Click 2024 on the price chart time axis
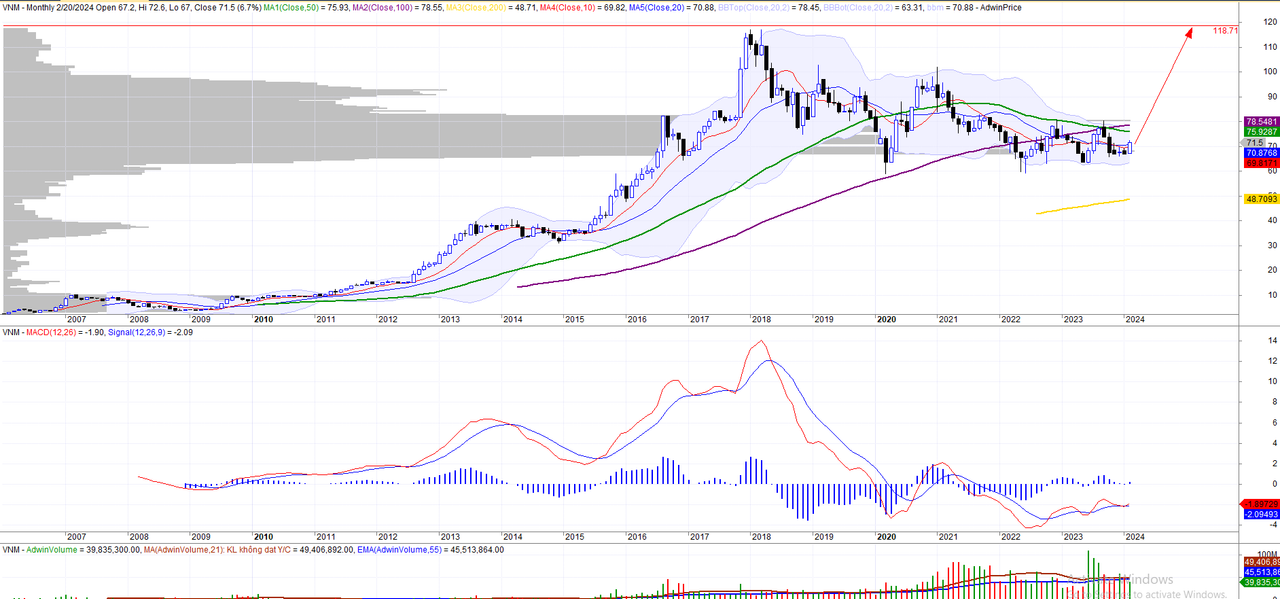 [1135, 320]
